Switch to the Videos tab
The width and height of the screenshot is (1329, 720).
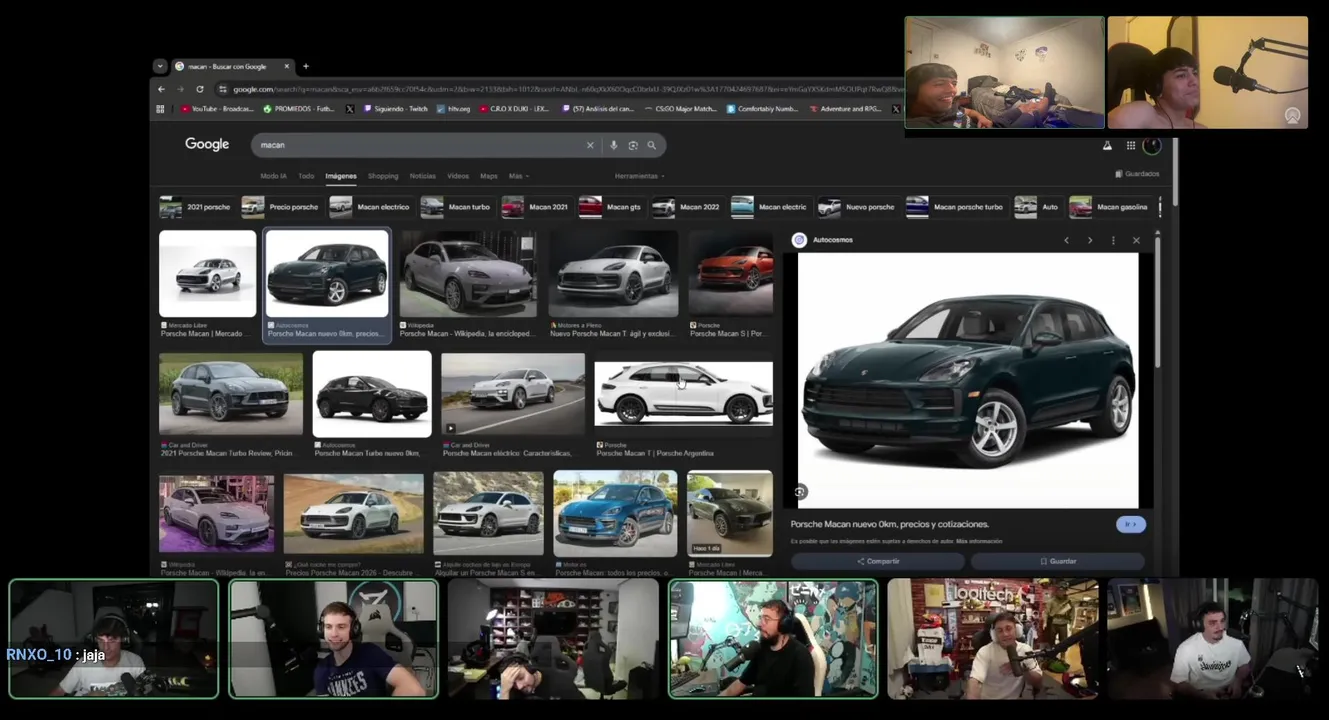458,176
